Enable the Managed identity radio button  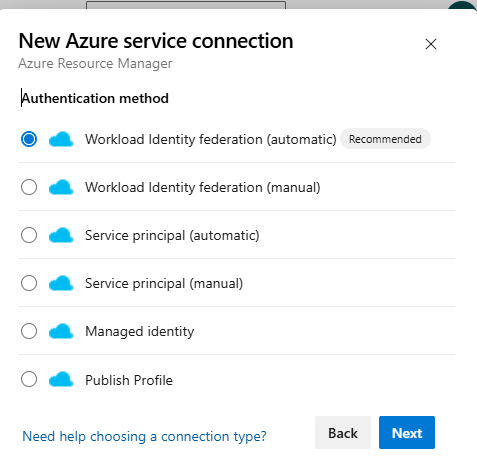29,331
